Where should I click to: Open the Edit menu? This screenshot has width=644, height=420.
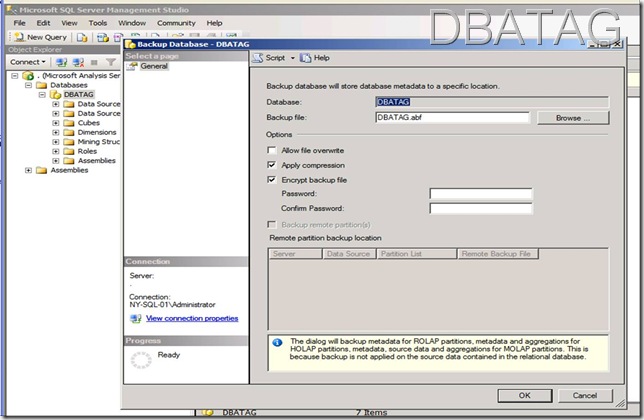tap(43, 23)
